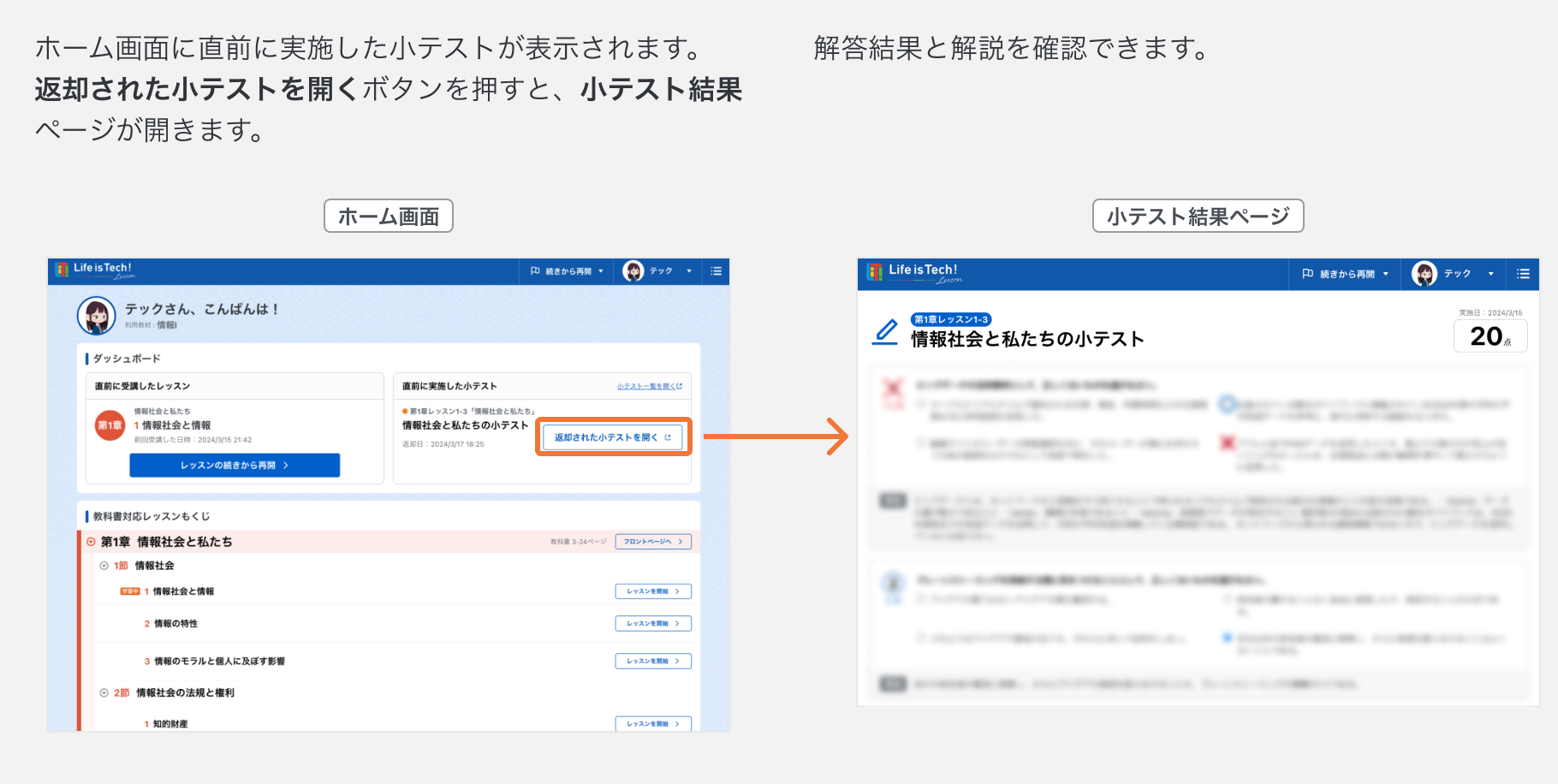Screen dimensions: 1558x784
Task: Collapse the 1節 情報社会 section
Action: (x=104, y=566)
